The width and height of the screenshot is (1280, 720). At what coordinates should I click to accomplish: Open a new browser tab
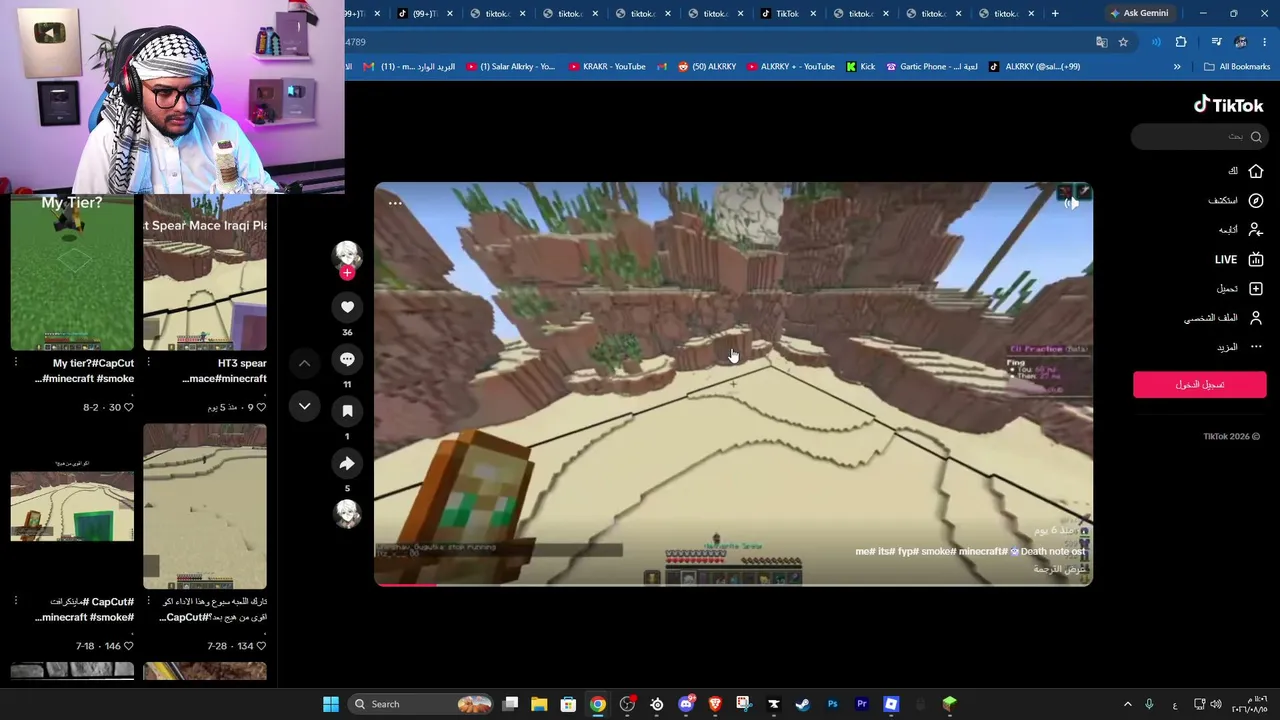[1055, 13]
